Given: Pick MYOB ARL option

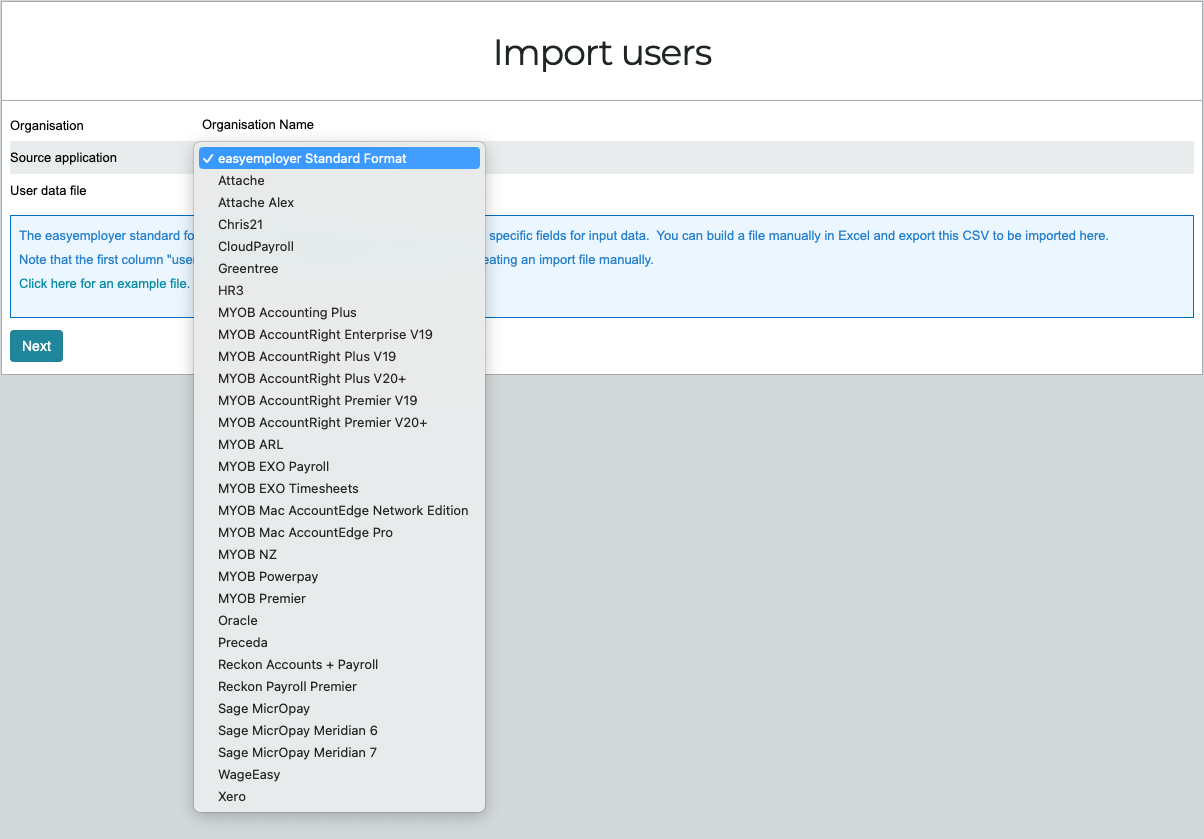Looking at the screenshot, I should pos(339,444).
